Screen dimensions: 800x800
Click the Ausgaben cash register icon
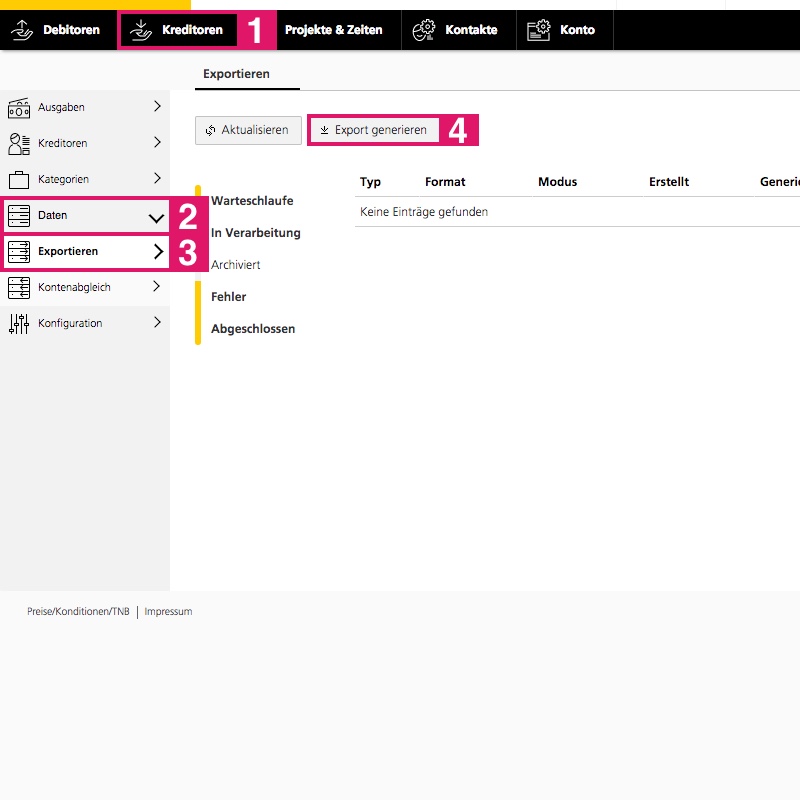tap(19, 107)
